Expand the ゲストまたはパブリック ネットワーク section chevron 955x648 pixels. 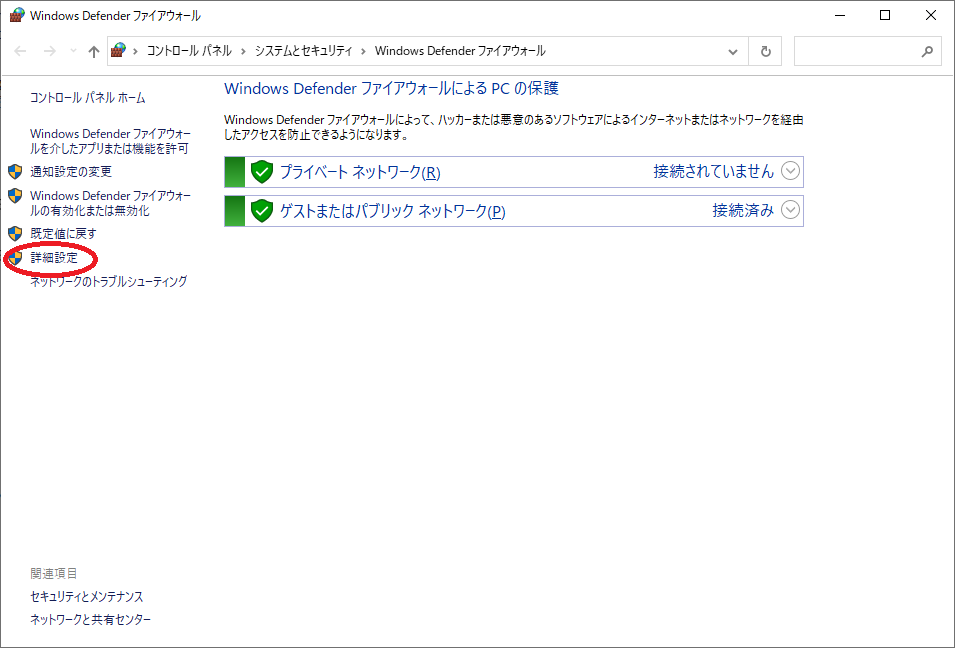click(790, 211)
